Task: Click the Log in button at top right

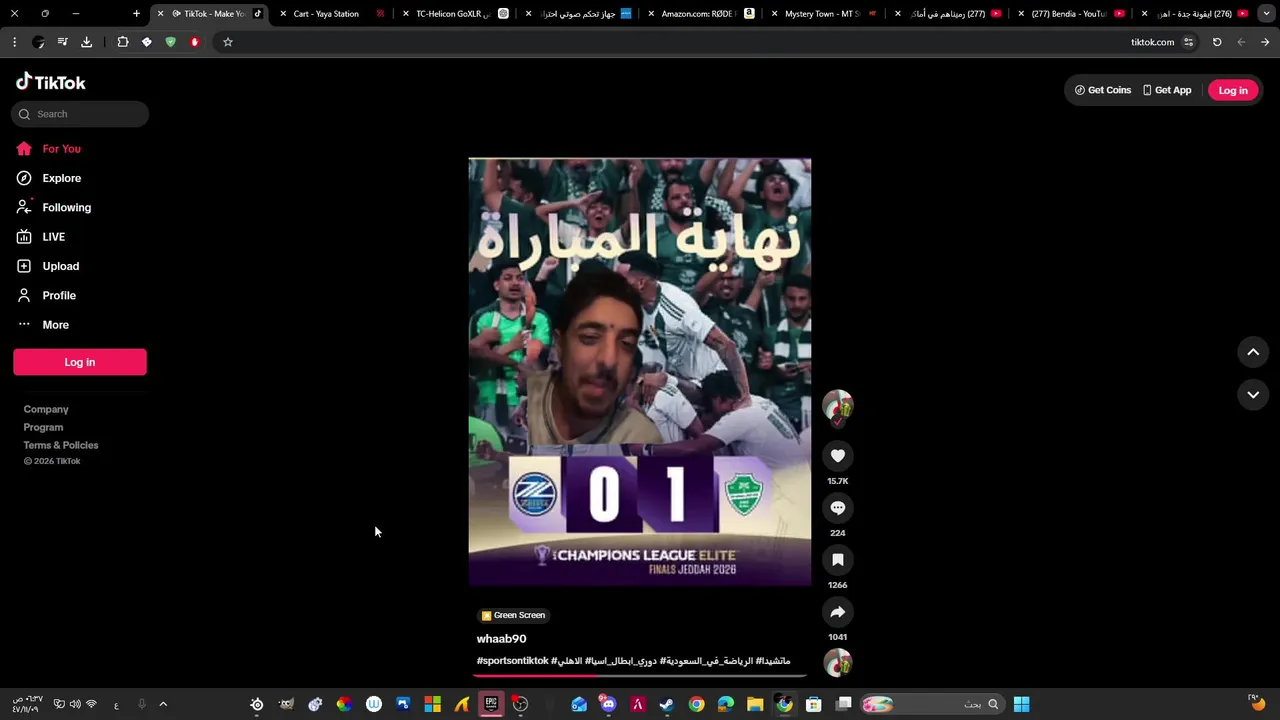Action: click(x=1233, y=90)
